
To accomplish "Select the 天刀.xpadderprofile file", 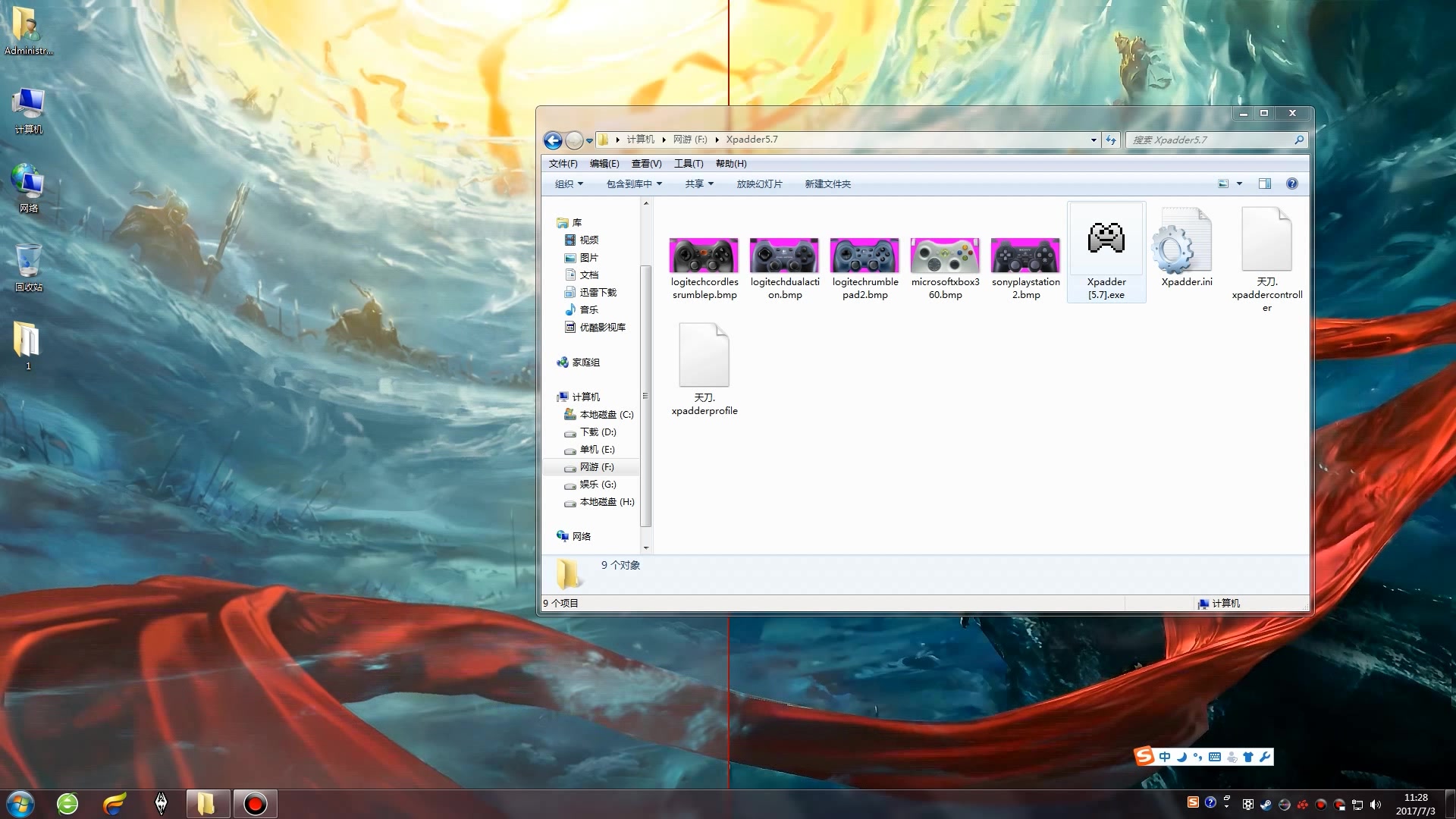I will (x=704, y=369).
